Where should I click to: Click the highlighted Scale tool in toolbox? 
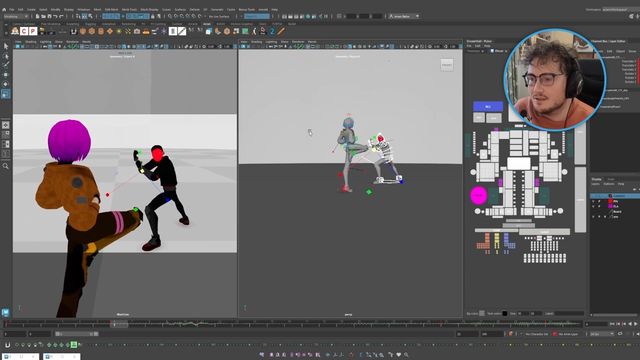coord(6,94)
